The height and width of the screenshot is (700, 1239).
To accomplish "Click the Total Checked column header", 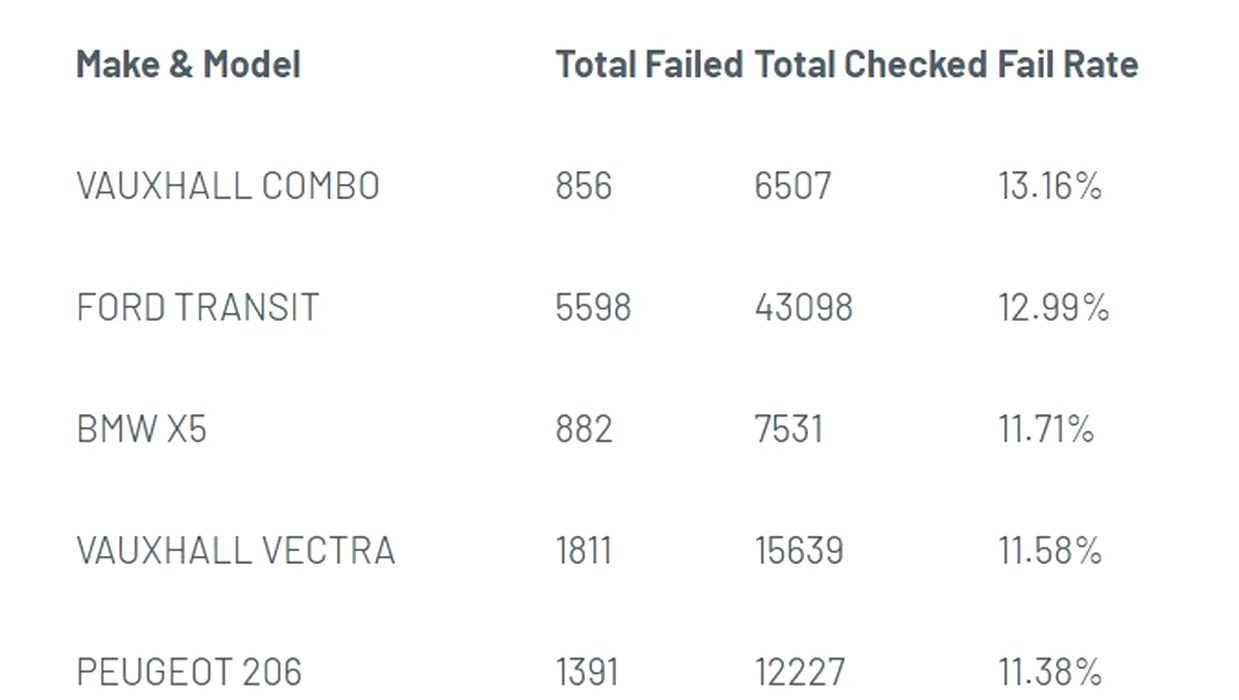I will (870, 65).
